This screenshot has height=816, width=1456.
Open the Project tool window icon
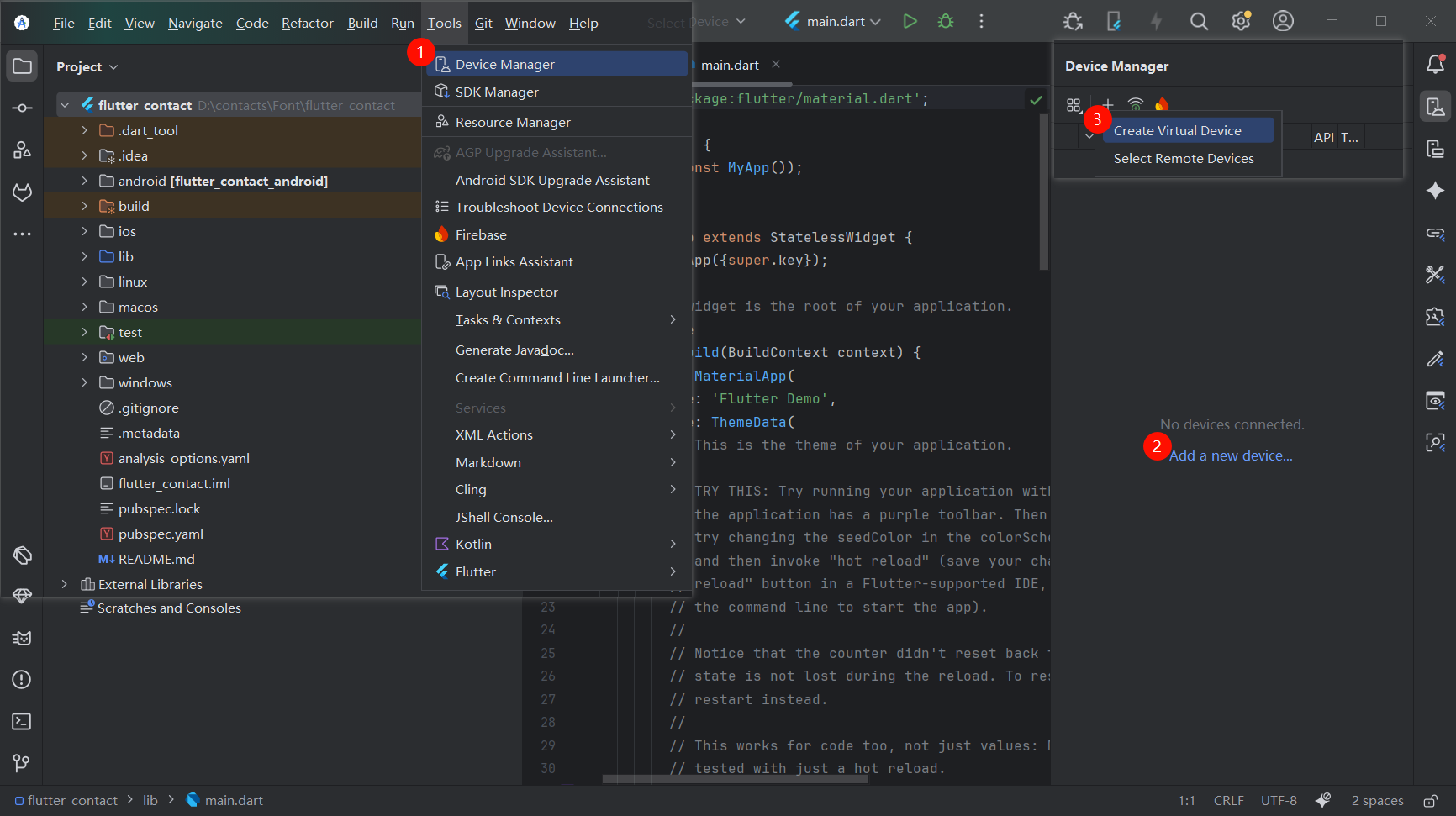coord(22,66)
